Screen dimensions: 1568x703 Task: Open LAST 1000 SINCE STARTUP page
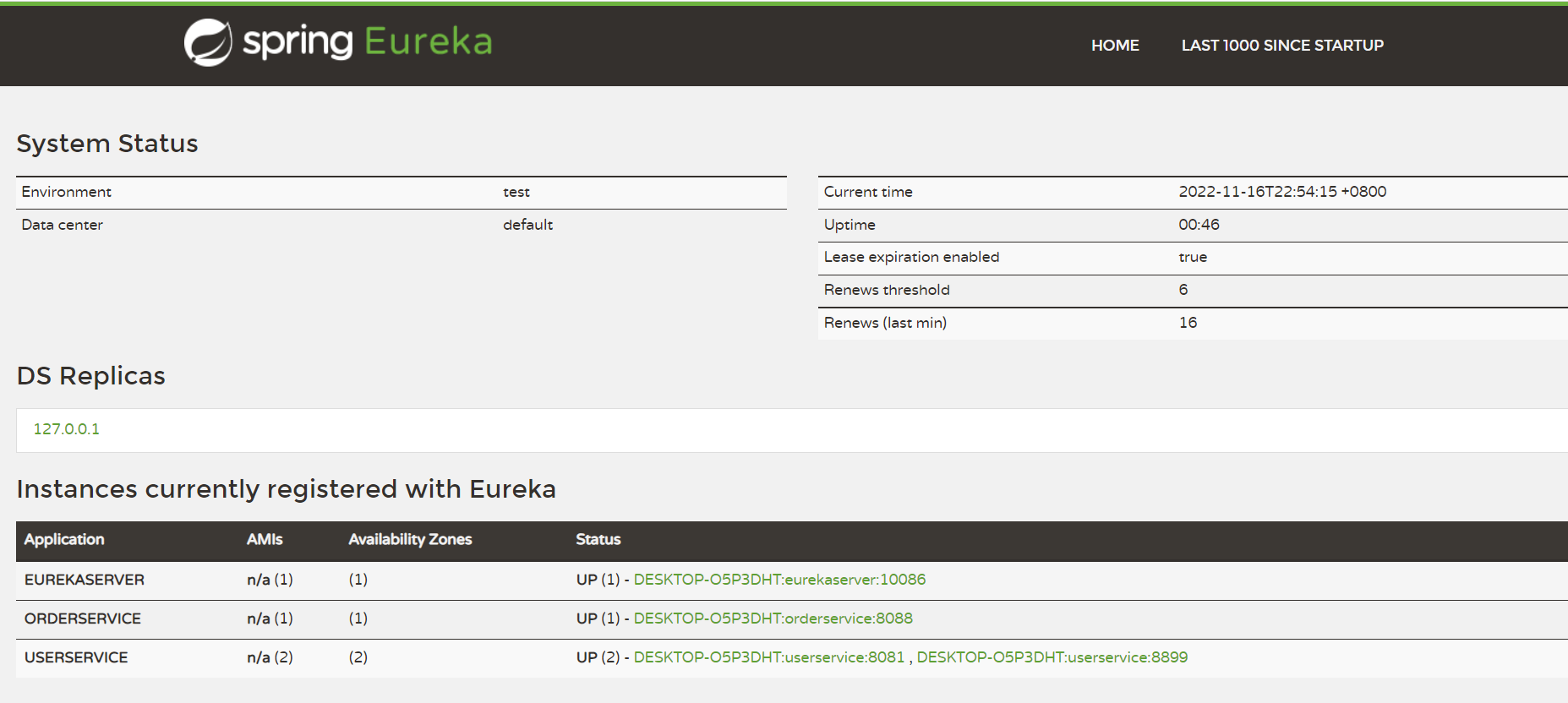pyautogui.click(x=1282, y=46)
